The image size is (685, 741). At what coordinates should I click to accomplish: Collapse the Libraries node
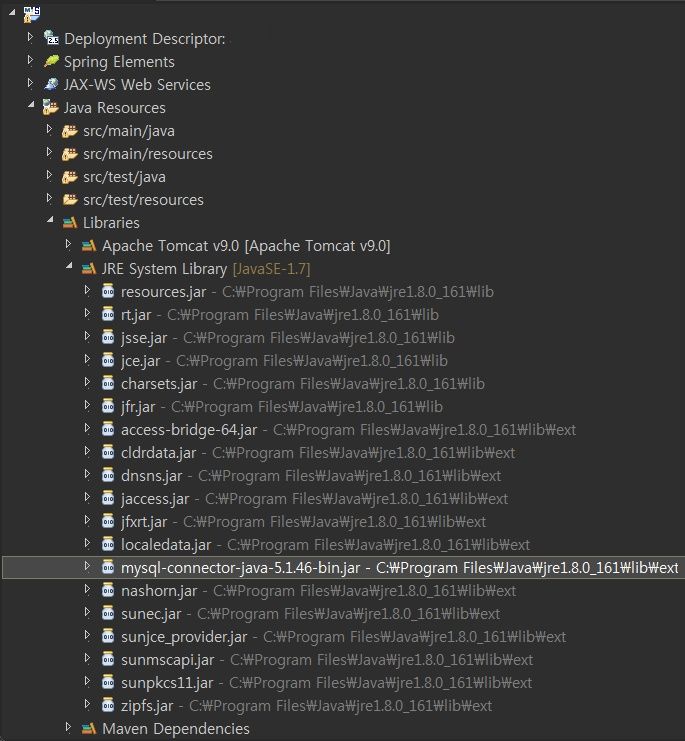[x=50, y=219]
